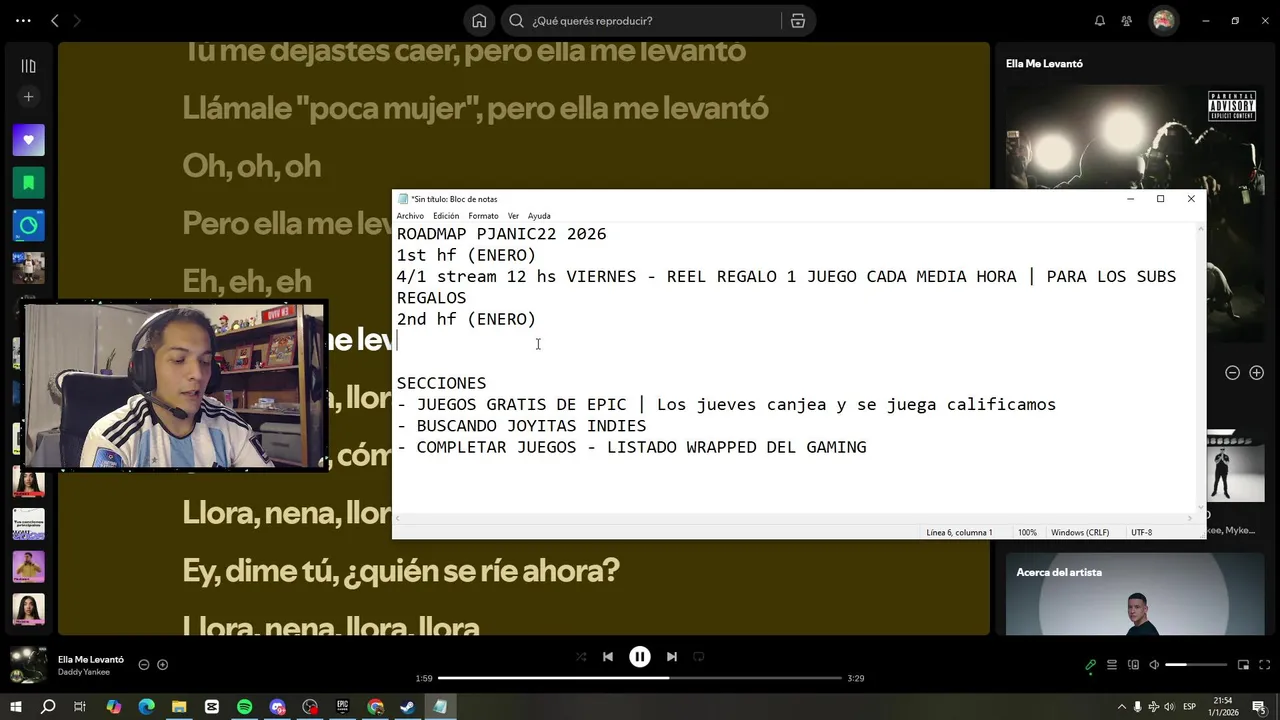
Task: Click Ella Me Levantó header in right panel
Action: pos(1044,64)
